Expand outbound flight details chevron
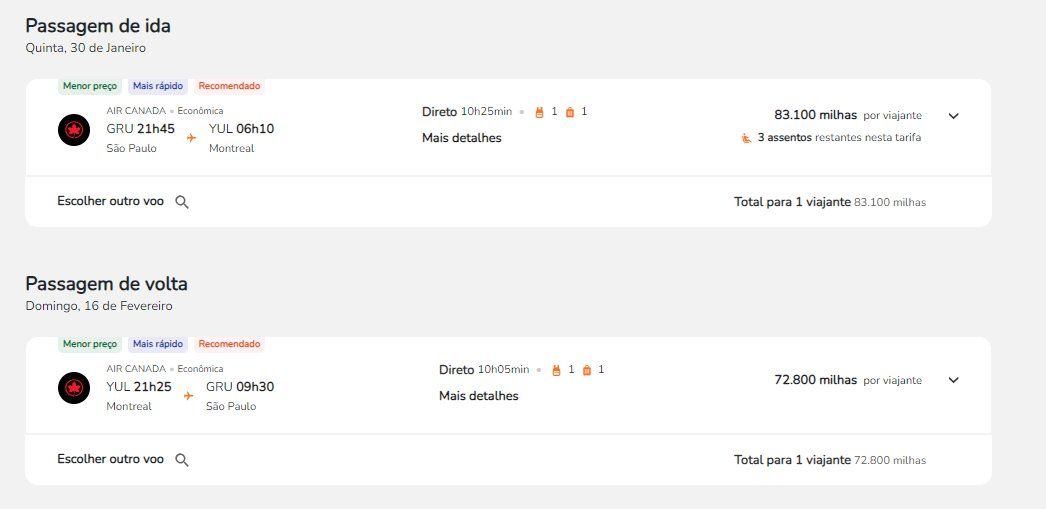 (954, 116)
